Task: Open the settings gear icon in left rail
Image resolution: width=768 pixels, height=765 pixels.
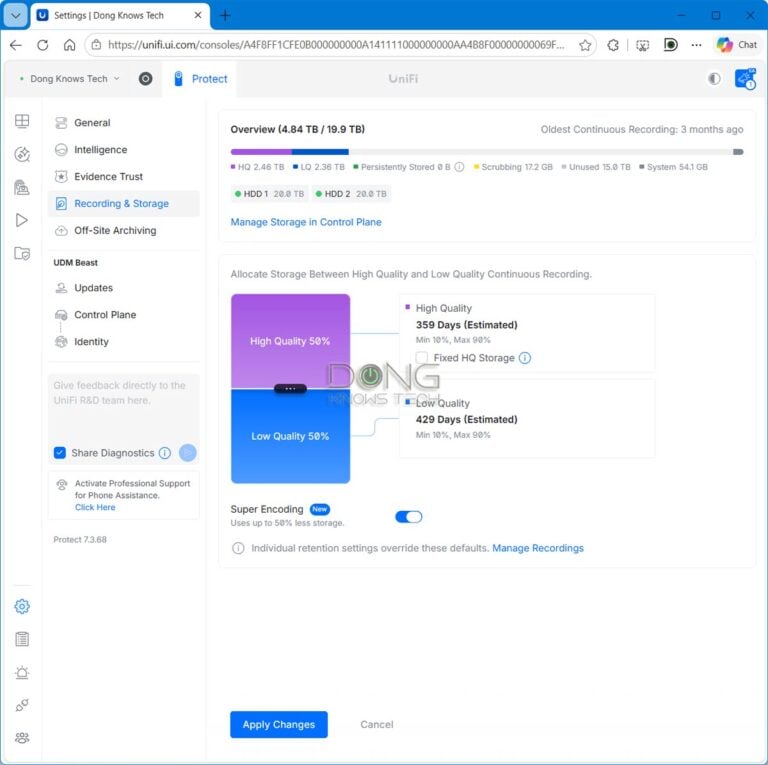Action: (22, 606)
